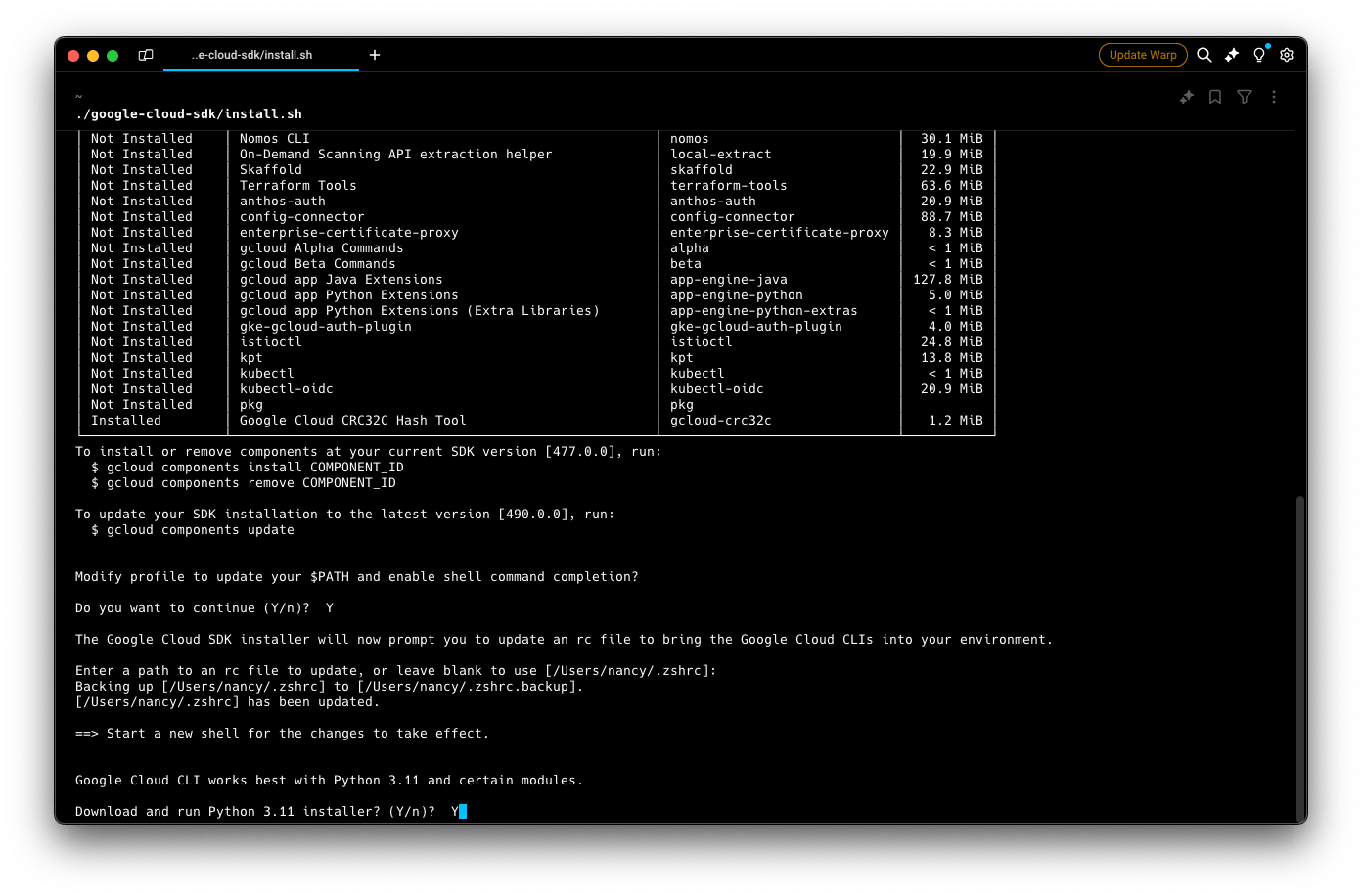Open the search magnifier icon

[1204, 55]
